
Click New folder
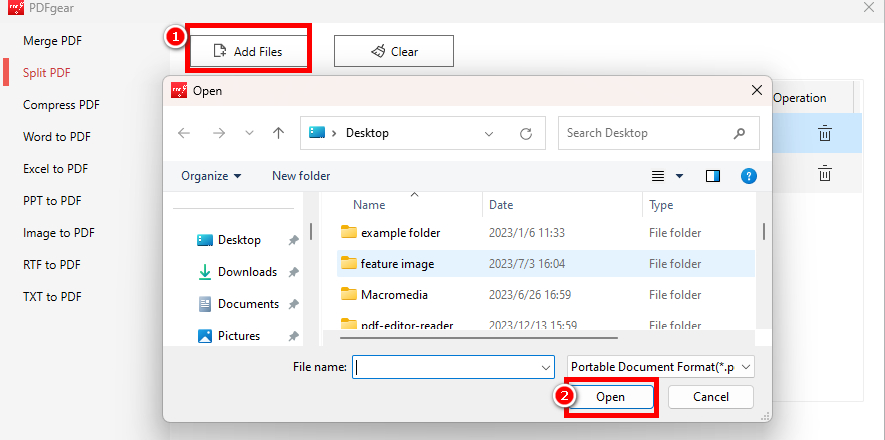[x=301, y=176]
